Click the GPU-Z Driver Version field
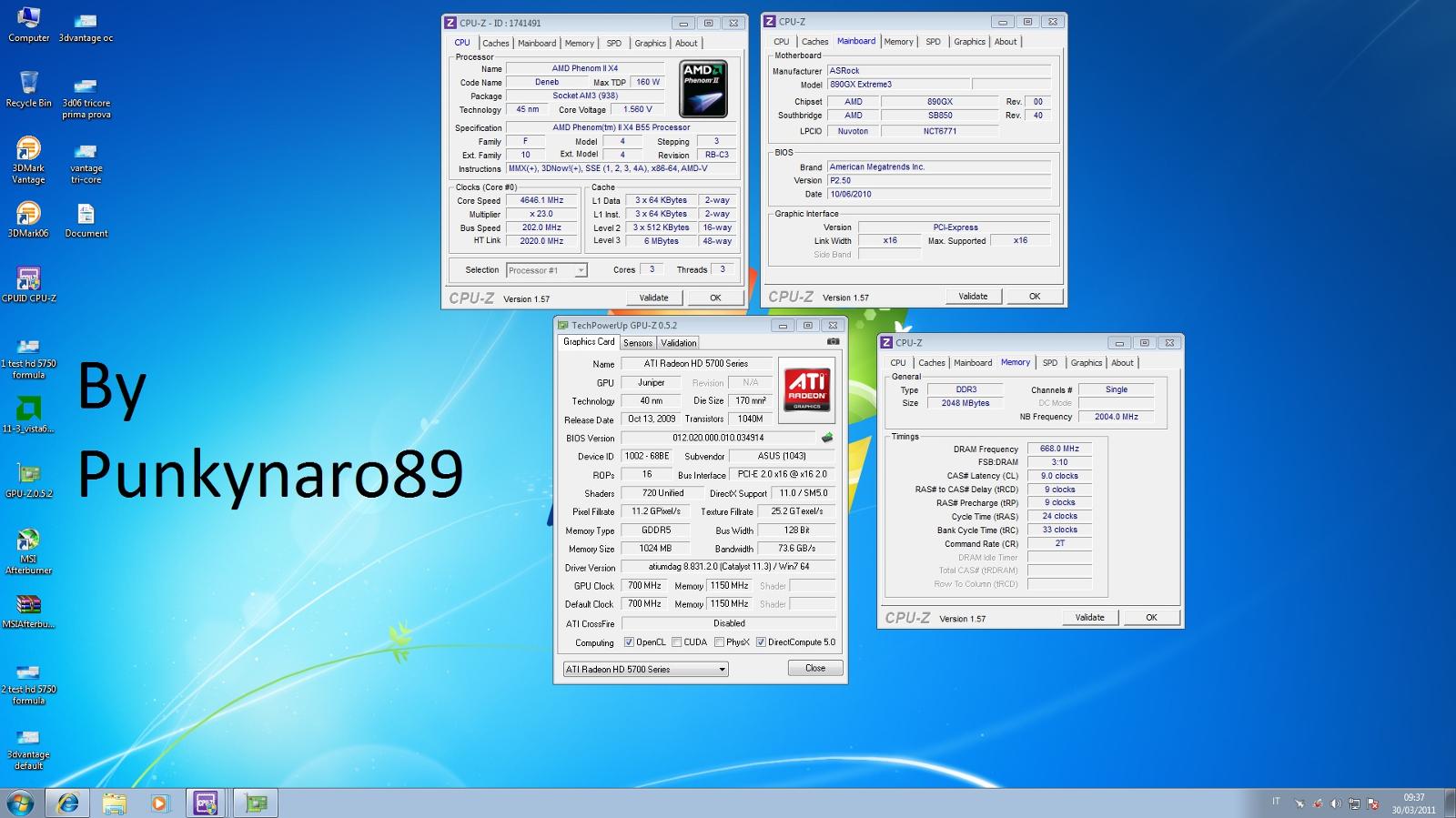The height and width of the screenshot is (818, 1456). 728,567
